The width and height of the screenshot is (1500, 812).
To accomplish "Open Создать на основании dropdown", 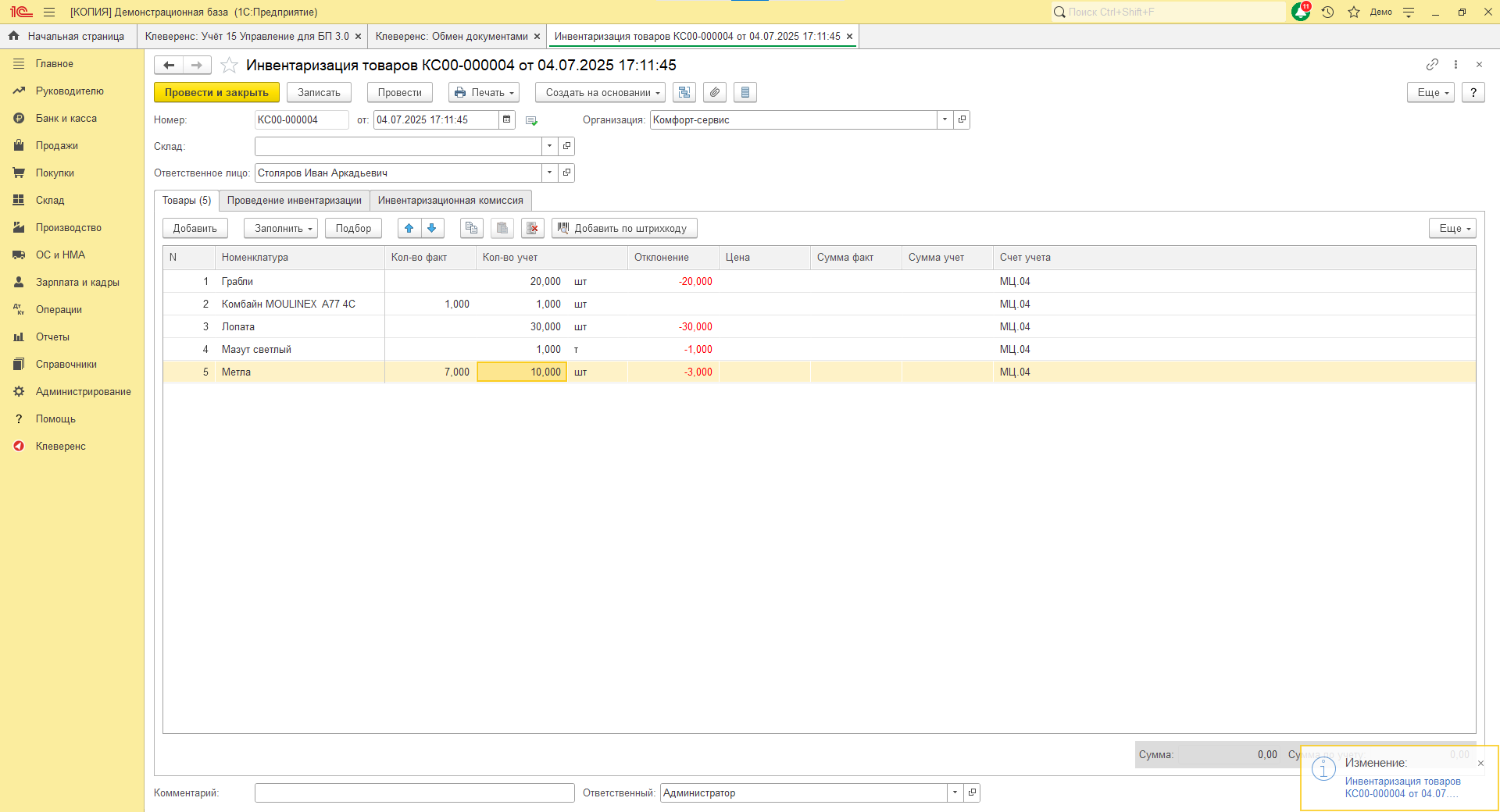I will 600,92.
